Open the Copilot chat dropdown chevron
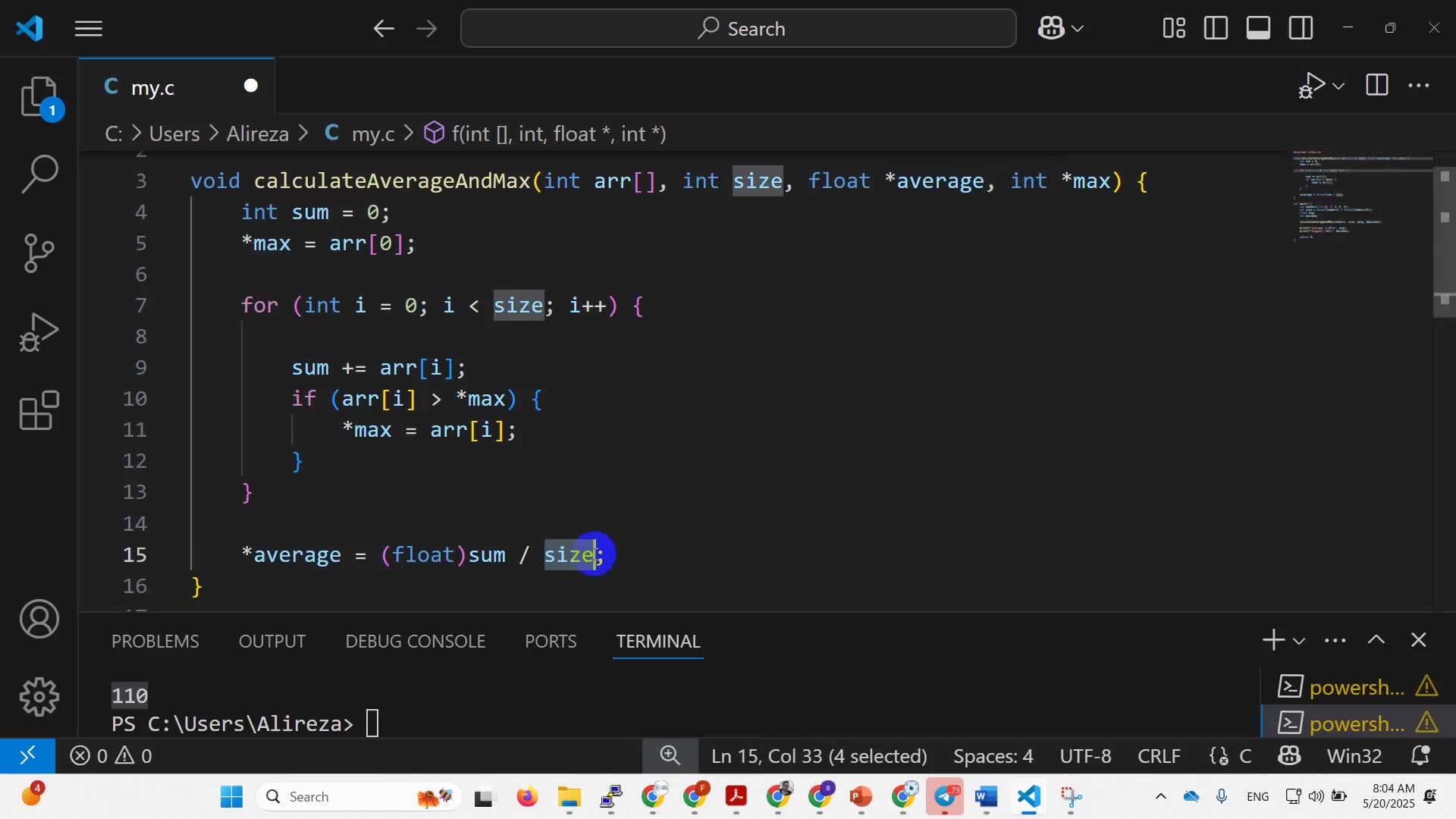 tap(1078, 29)
